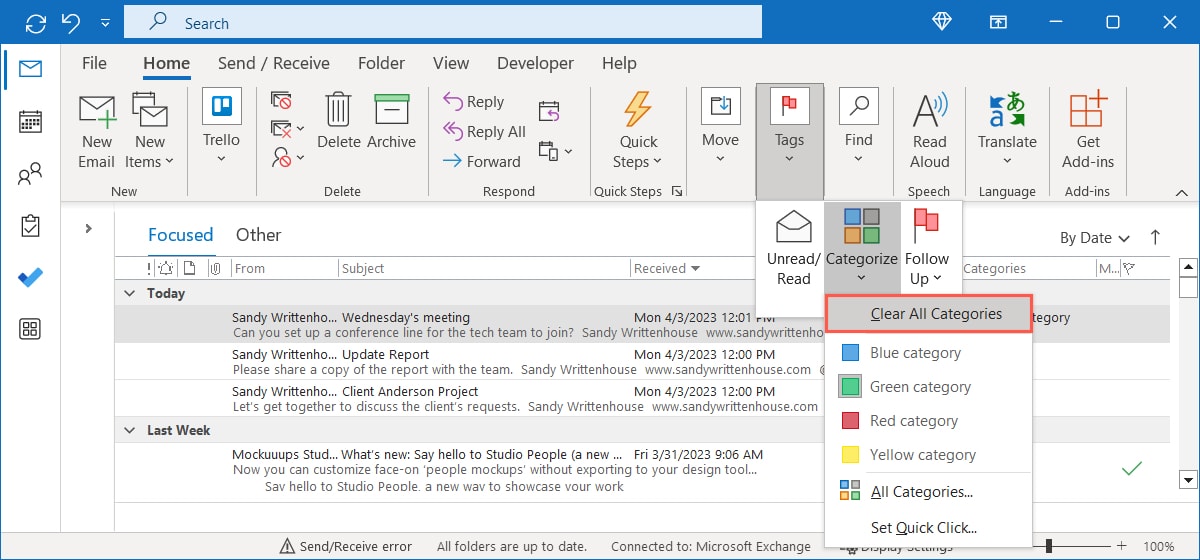Open the New Items dropdown
Image resolution: width=1200 pixels, height=560 pixels.
coord(150,131)
